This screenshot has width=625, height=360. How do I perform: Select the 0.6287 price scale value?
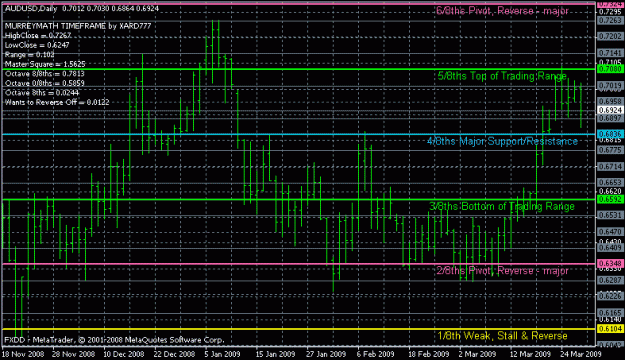click(610, 280)
